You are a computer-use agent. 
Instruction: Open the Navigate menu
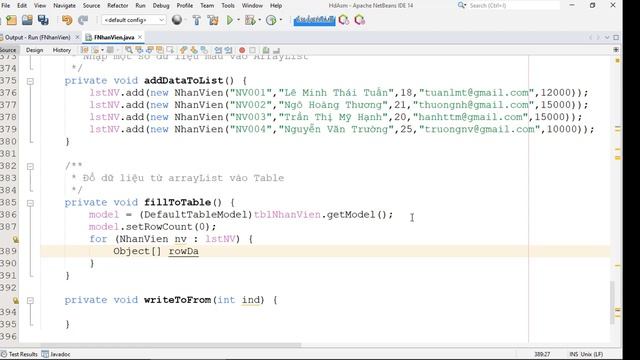click(x=64, y=6)
